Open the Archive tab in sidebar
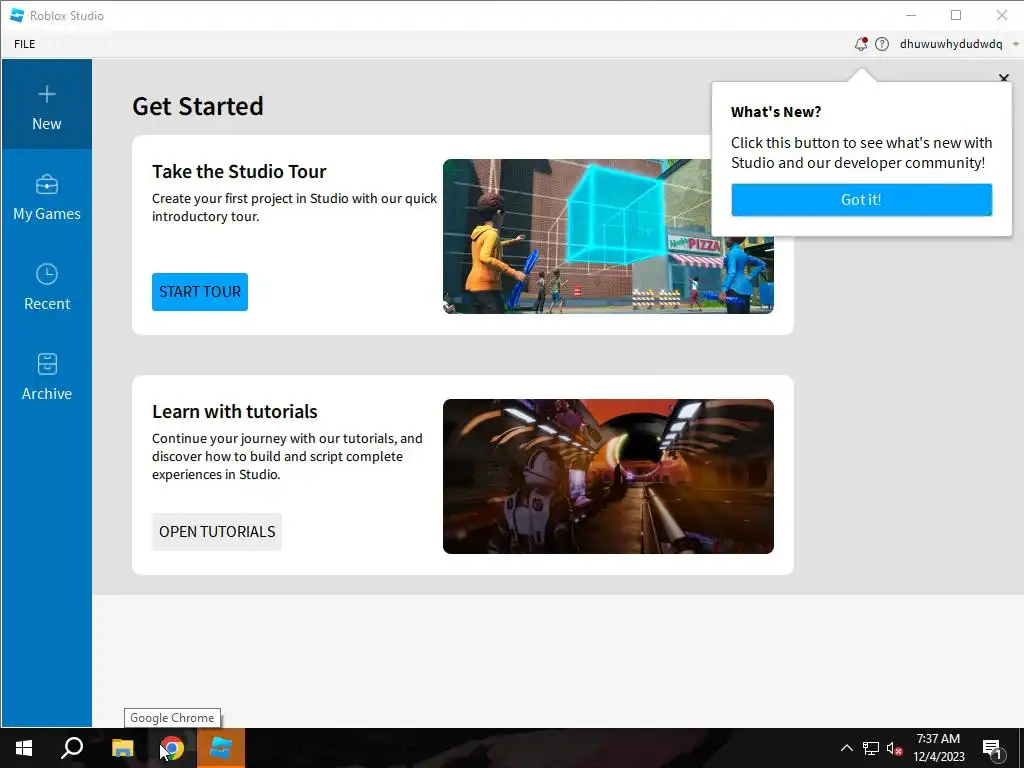 pyautogui.click(x=46, y=375)
